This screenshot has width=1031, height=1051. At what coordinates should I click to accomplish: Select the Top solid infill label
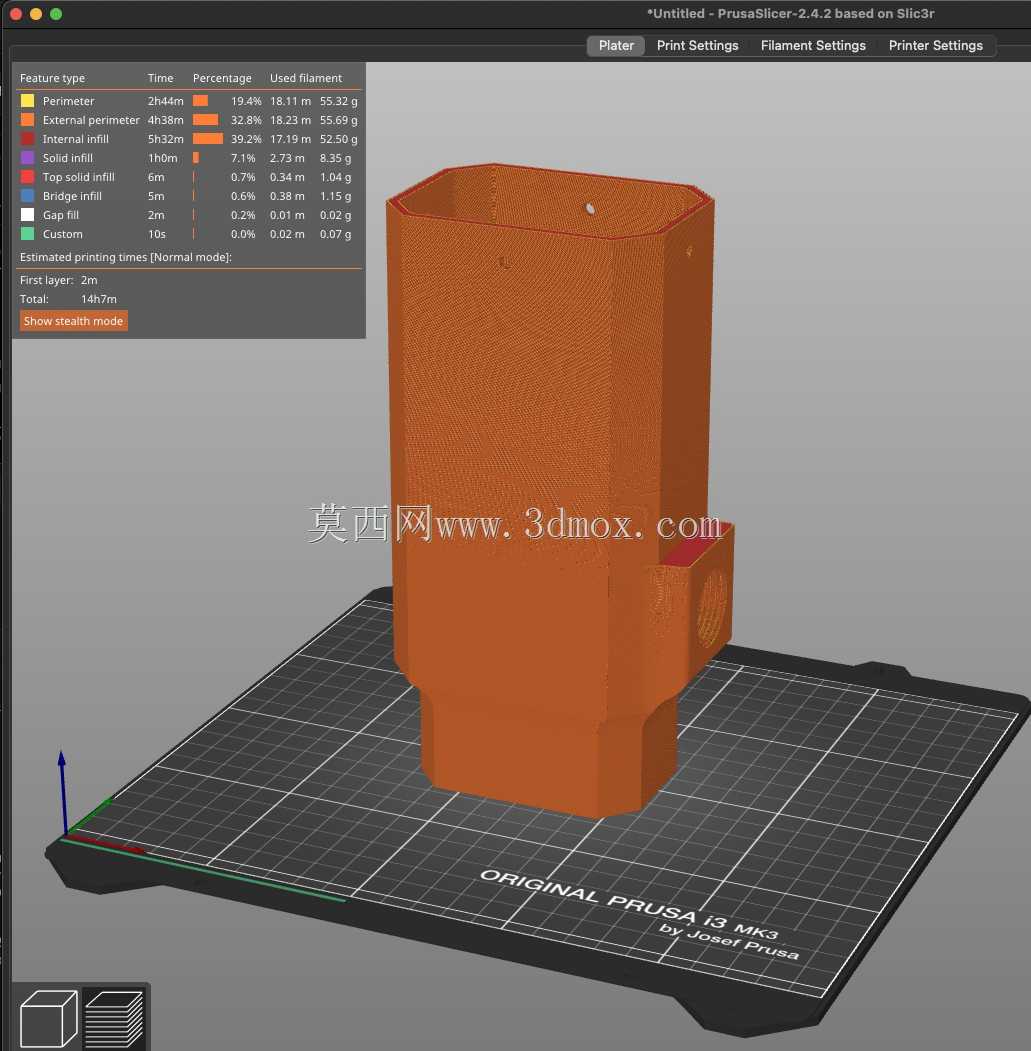click(x=78, y=177)
